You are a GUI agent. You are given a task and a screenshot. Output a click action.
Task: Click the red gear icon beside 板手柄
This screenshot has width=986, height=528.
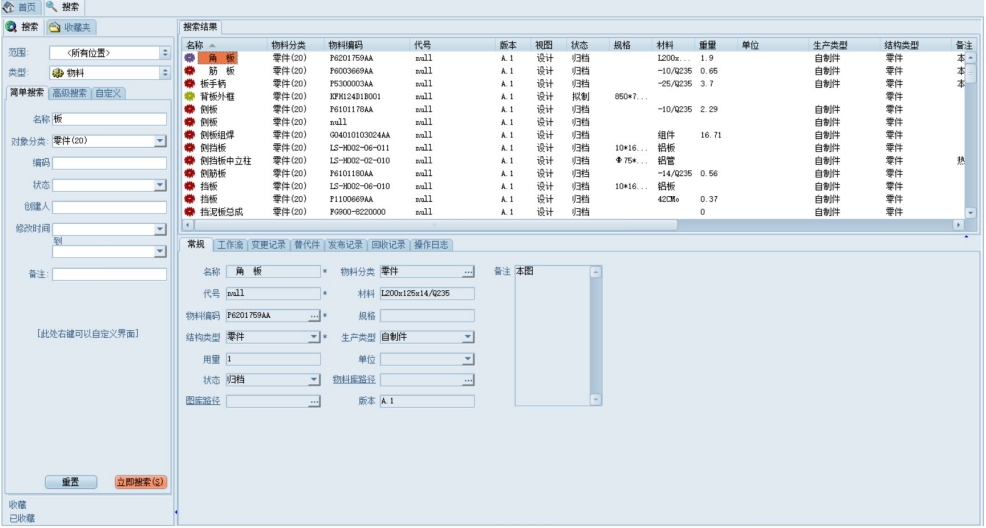190,84
